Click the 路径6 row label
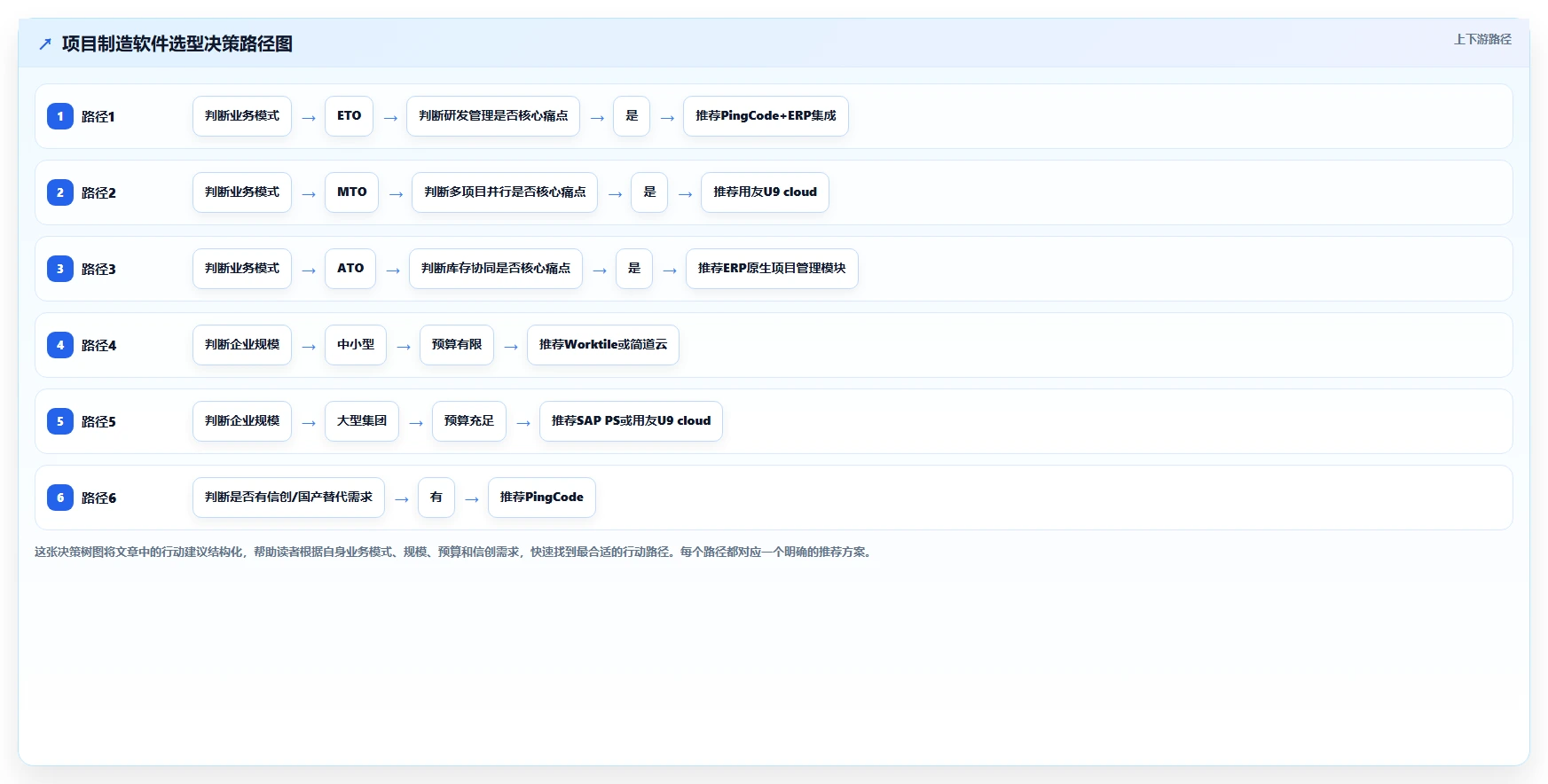 [x=98, y=498]
